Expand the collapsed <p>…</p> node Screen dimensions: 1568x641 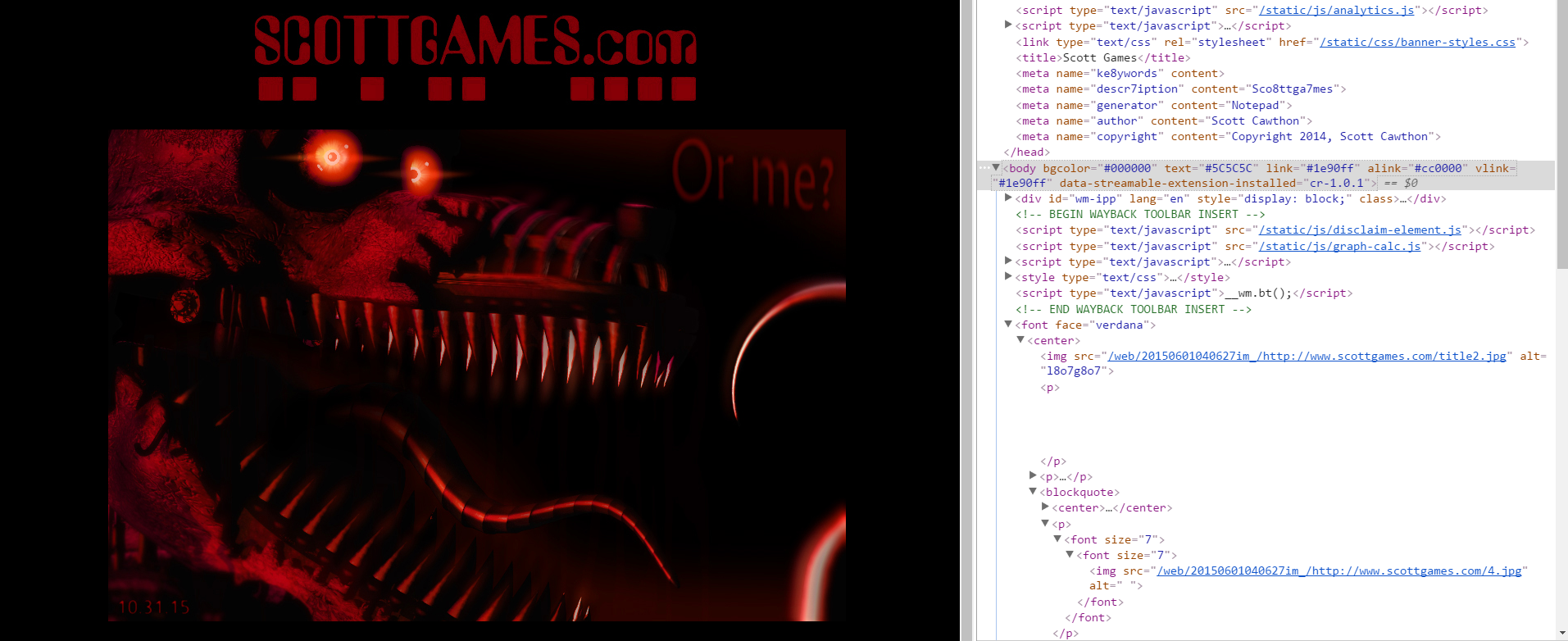pyautogui.click(x=1033, y=476)
